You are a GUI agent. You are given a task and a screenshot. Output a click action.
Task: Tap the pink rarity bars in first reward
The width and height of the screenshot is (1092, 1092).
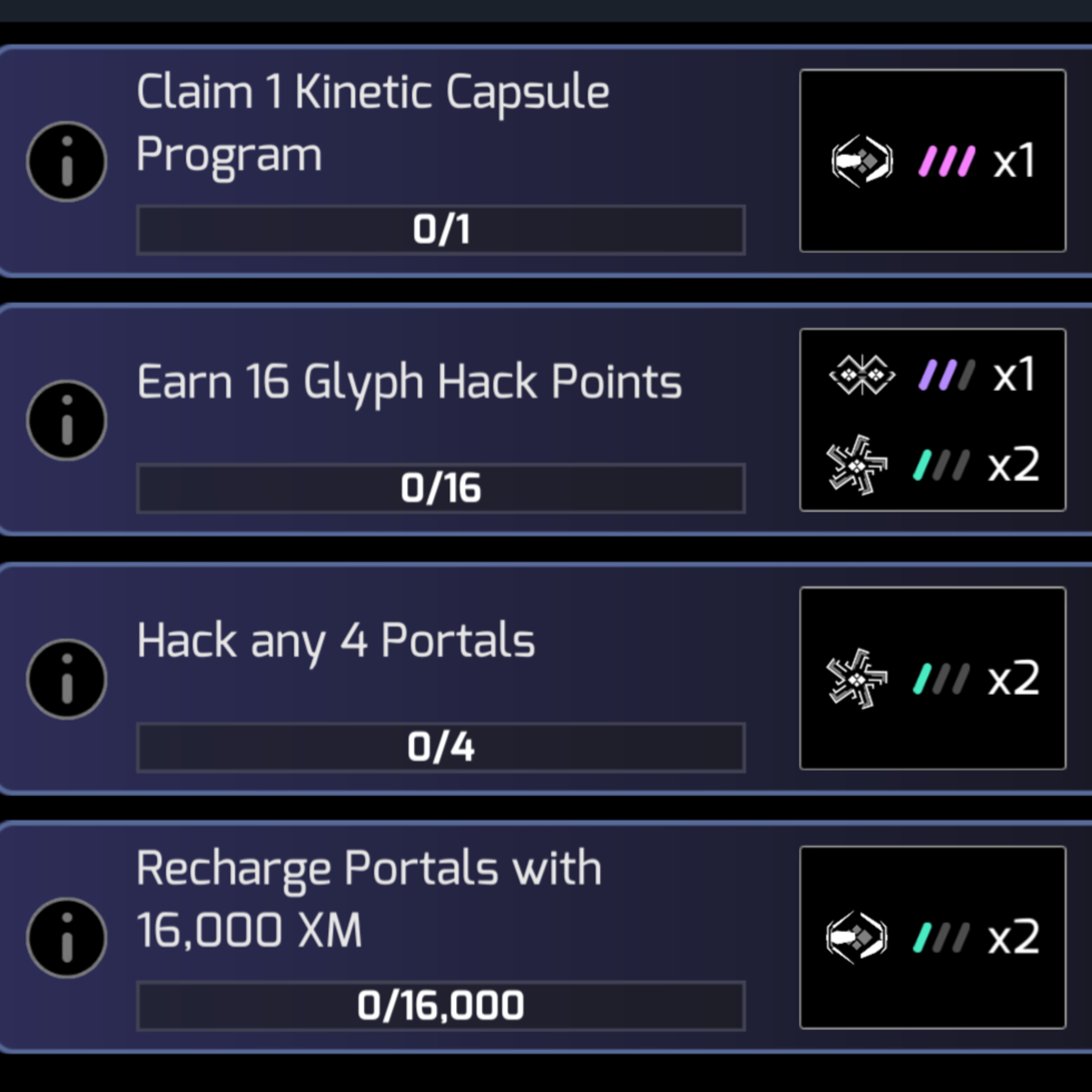coord(947,162)
